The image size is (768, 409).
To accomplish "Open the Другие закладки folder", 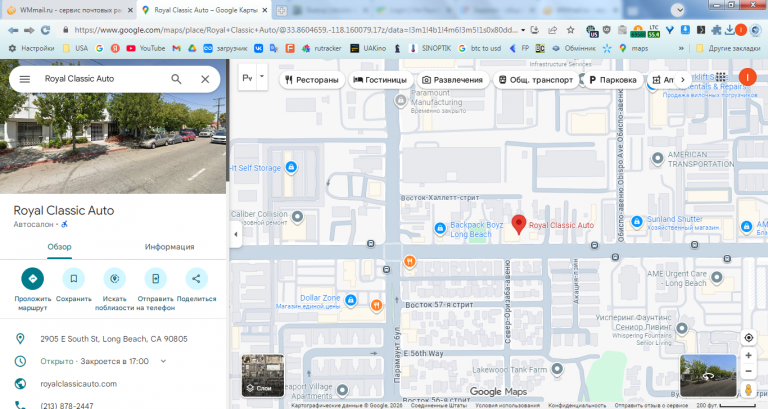I will click(728, 48).
